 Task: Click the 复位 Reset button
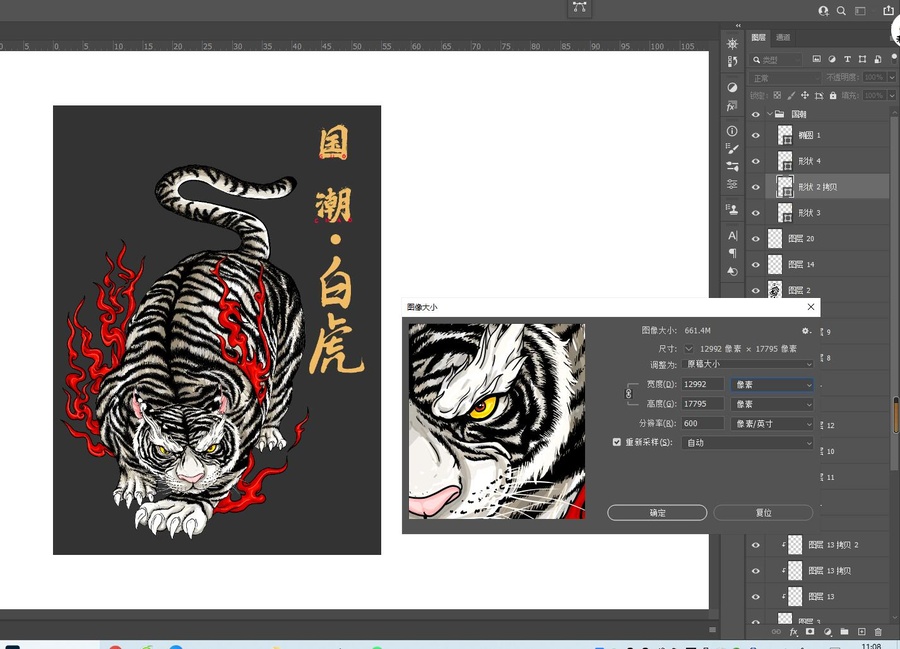763,512
